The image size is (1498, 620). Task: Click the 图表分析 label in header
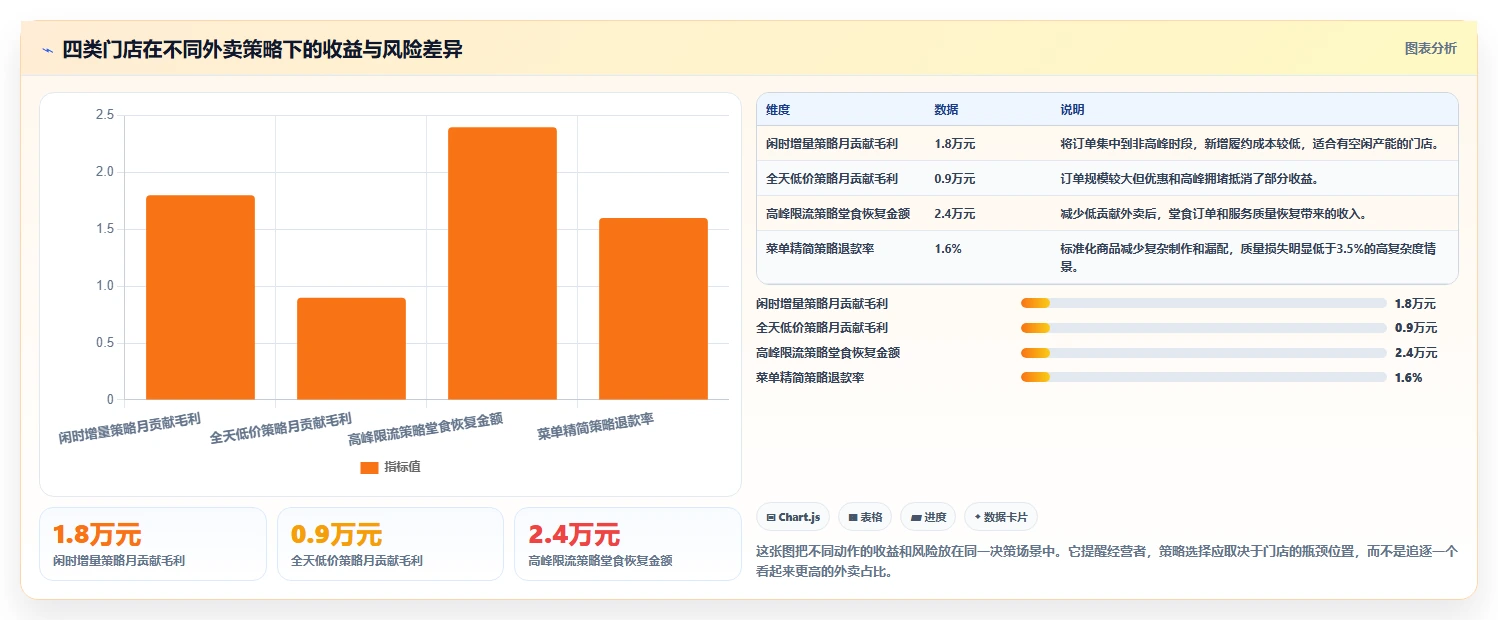point(1431,48)
